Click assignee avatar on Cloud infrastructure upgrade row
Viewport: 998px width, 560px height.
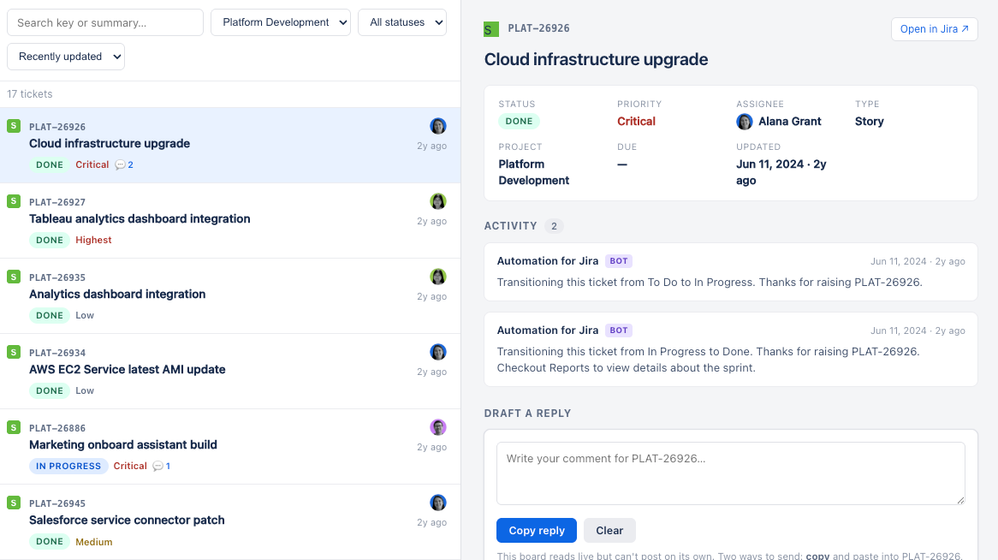[x=438, y=126]
